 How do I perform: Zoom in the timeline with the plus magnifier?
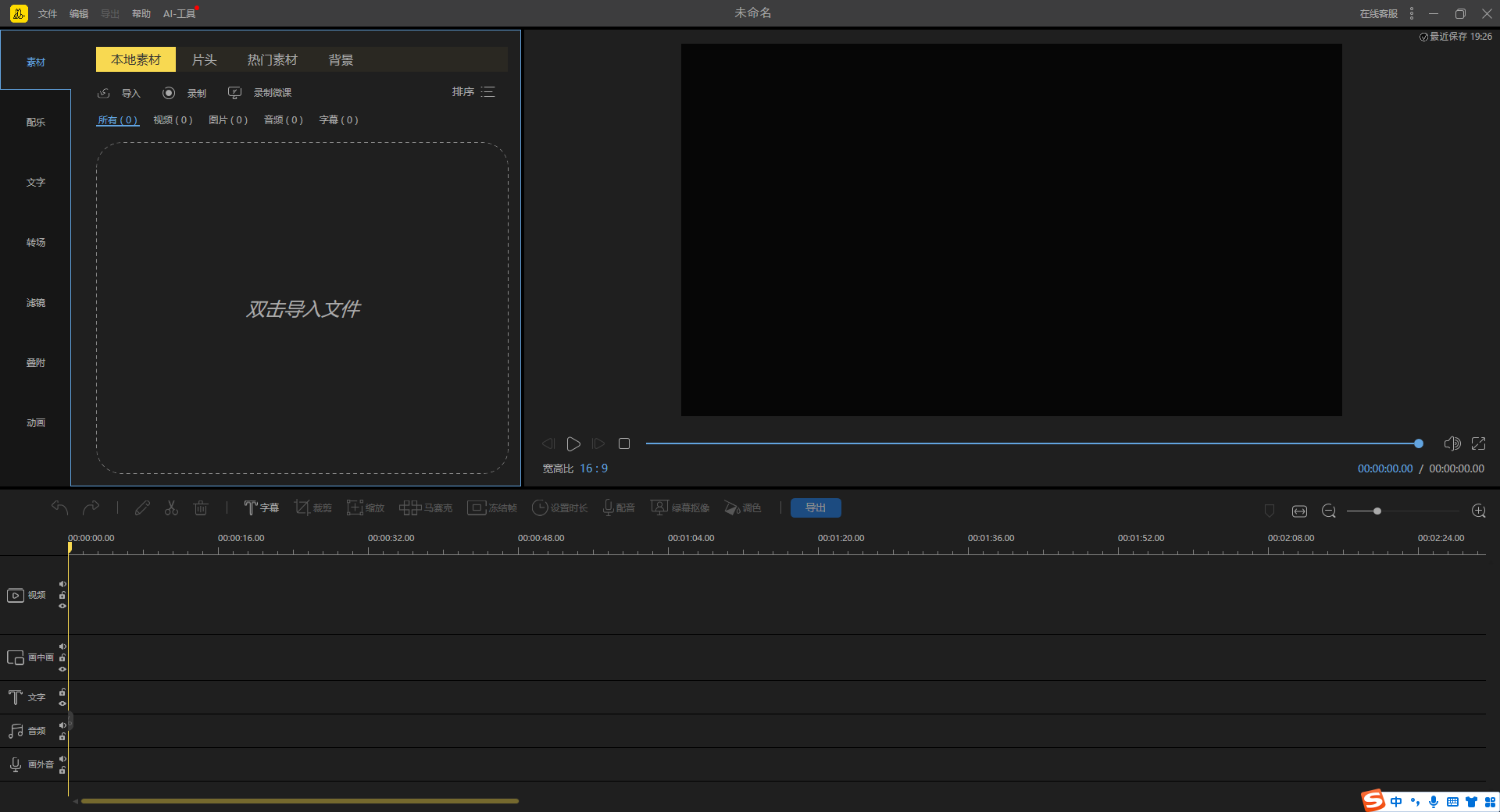pyautogui.click(x=1478, y=511)
